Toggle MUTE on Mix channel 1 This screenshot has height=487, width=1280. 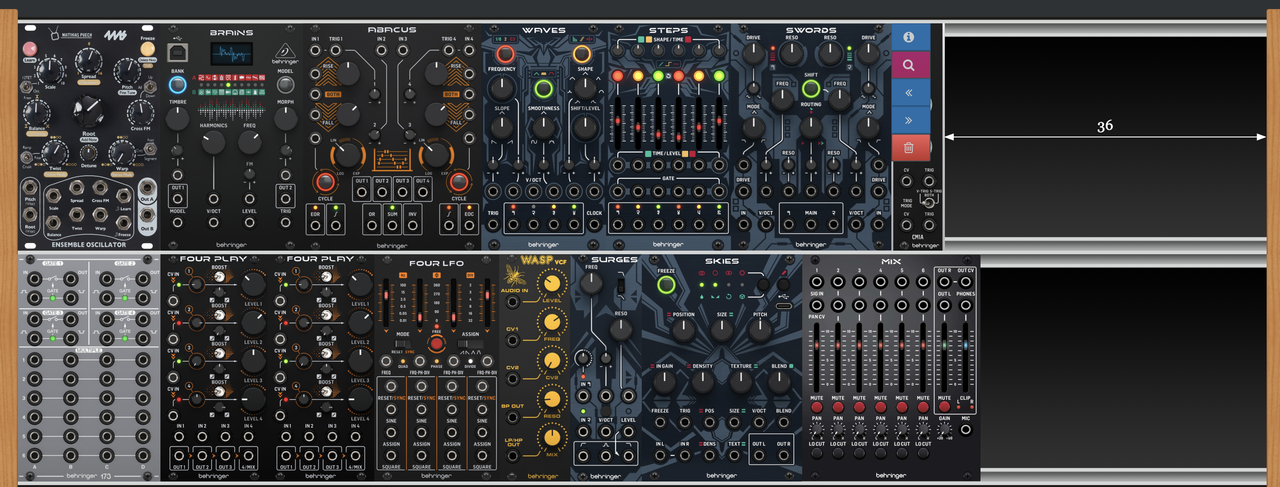coord(817,408)
